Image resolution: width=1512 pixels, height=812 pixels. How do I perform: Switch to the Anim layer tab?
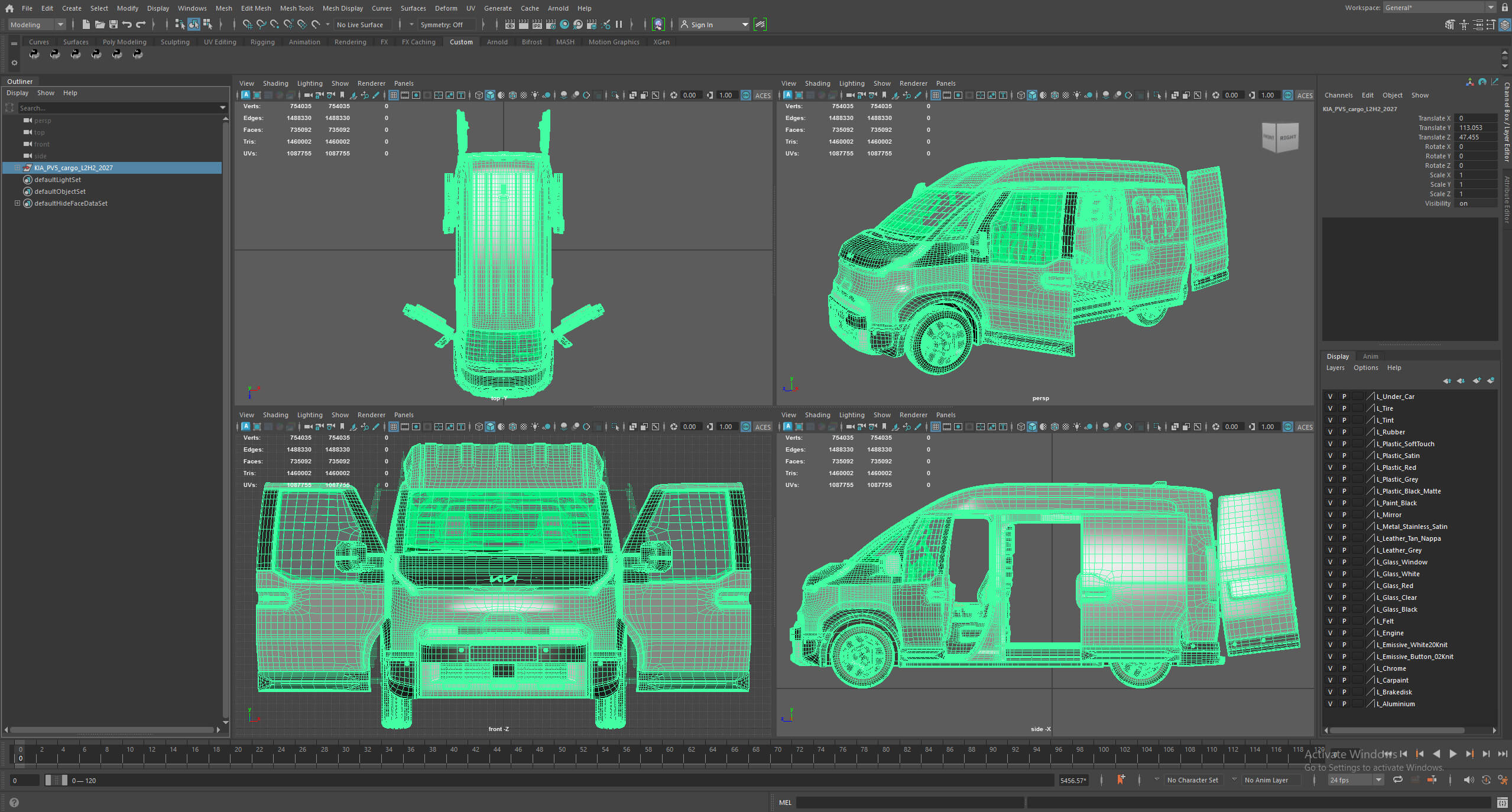click(x=1370, y=356)
